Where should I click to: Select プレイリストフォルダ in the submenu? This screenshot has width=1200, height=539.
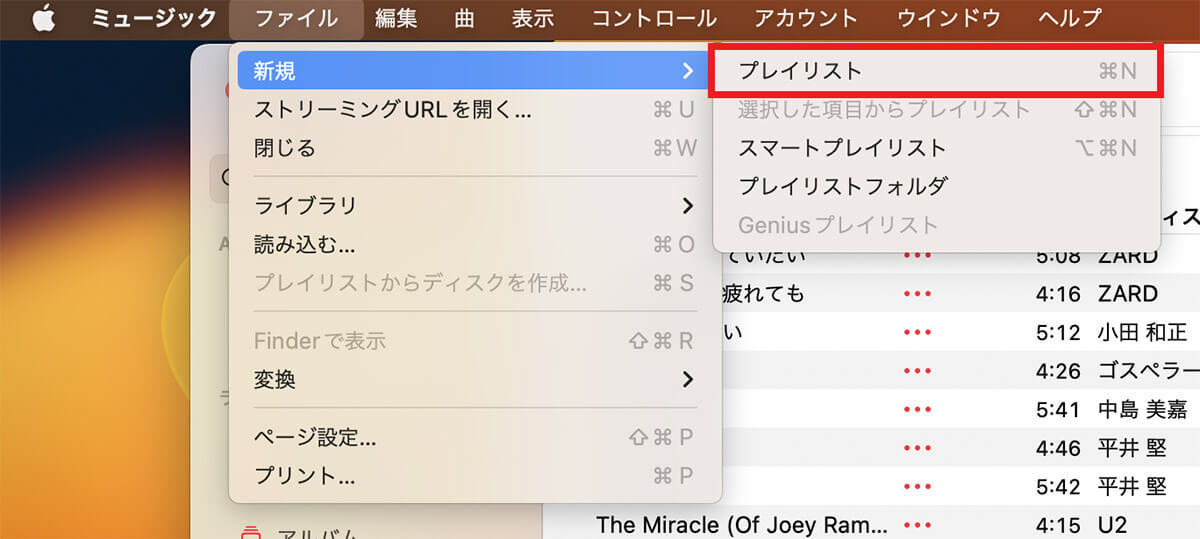click(935, 186)
